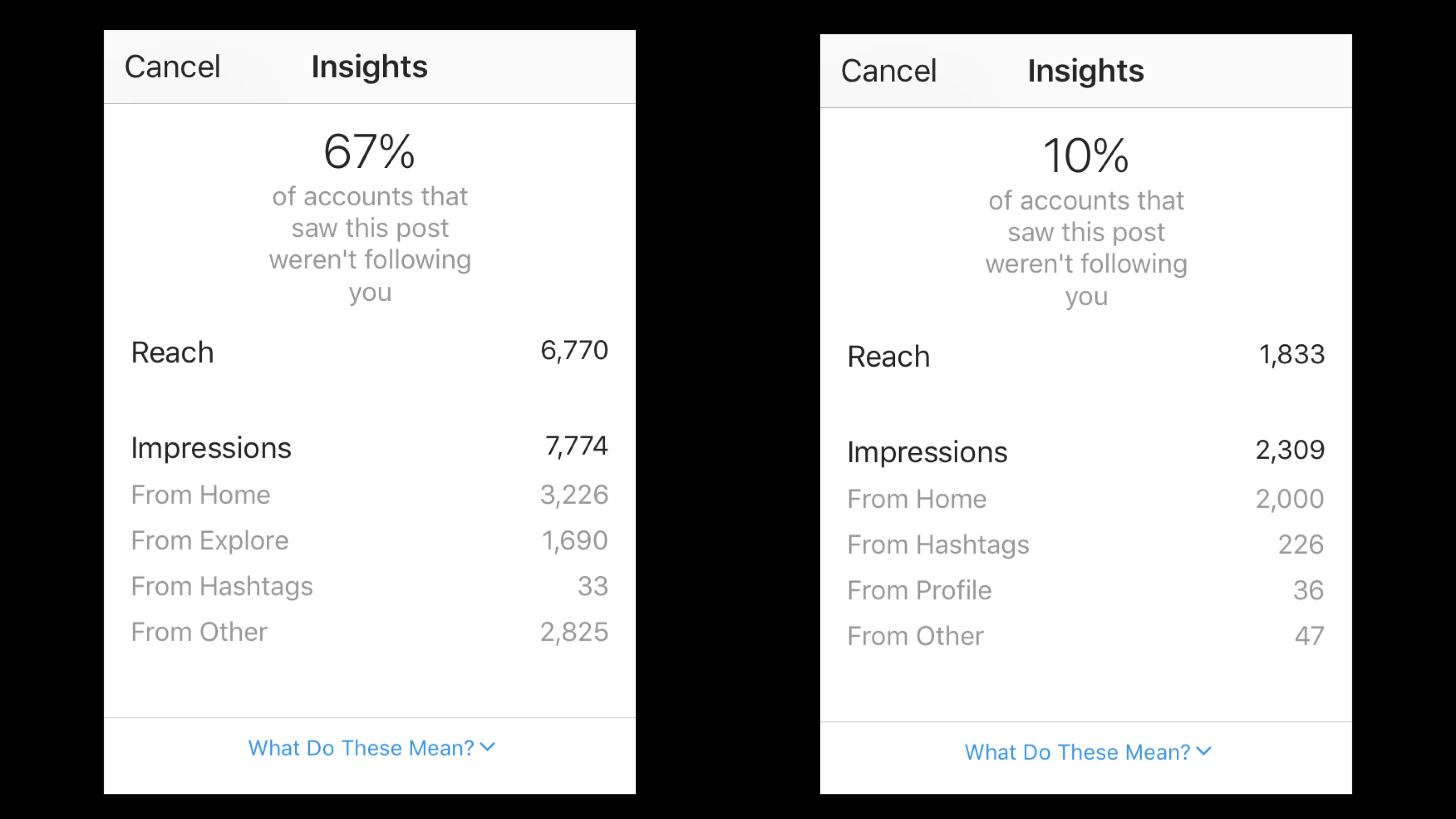Select From Explore value 1,690
1456x819 pixels.
[575, 540]
